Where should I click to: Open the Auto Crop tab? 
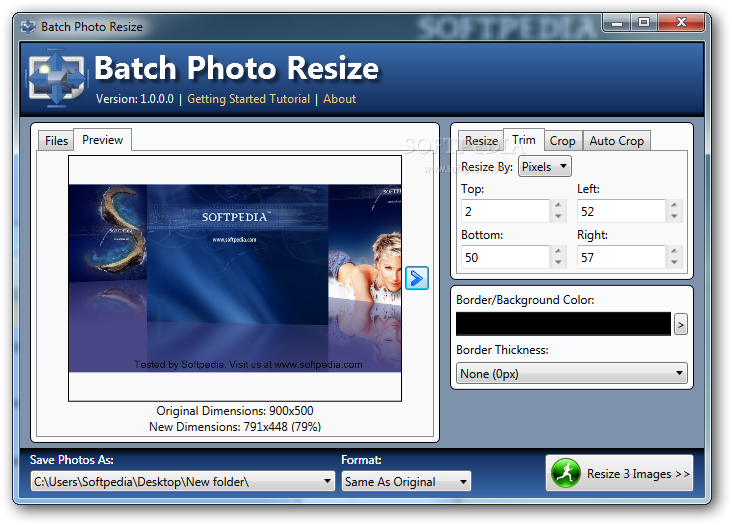pyautogui.click(x=616, y=140)
